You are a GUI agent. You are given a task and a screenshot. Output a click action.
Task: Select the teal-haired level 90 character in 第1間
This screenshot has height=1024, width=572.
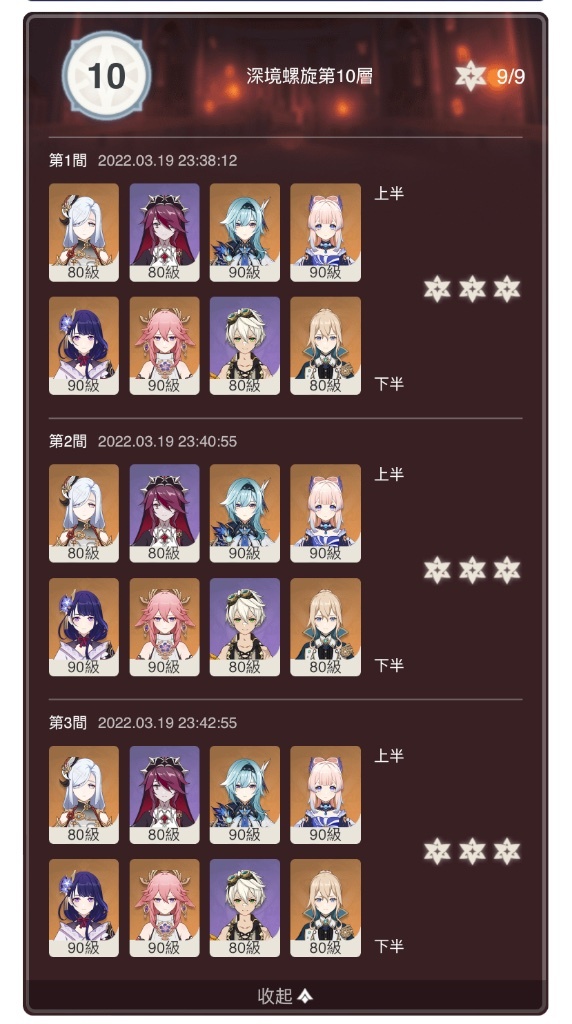tap(245, 232)
